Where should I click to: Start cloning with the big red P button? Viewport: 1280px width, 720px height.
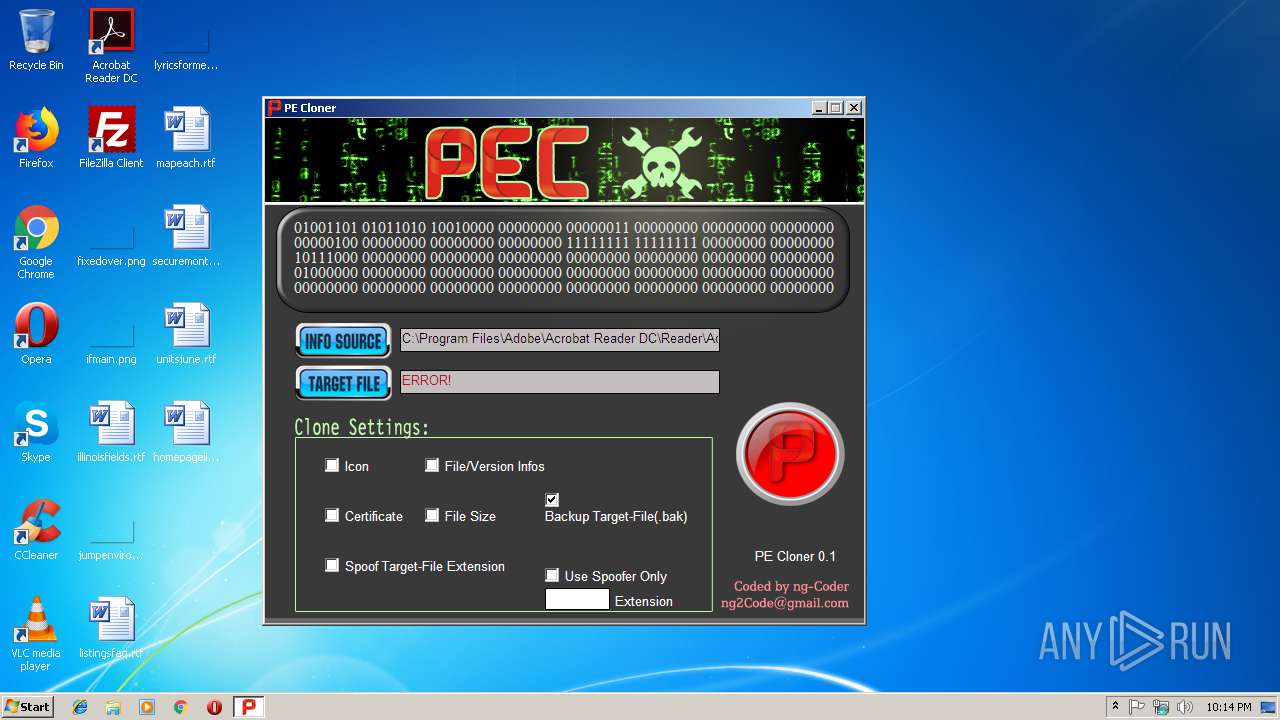point(790,454)
